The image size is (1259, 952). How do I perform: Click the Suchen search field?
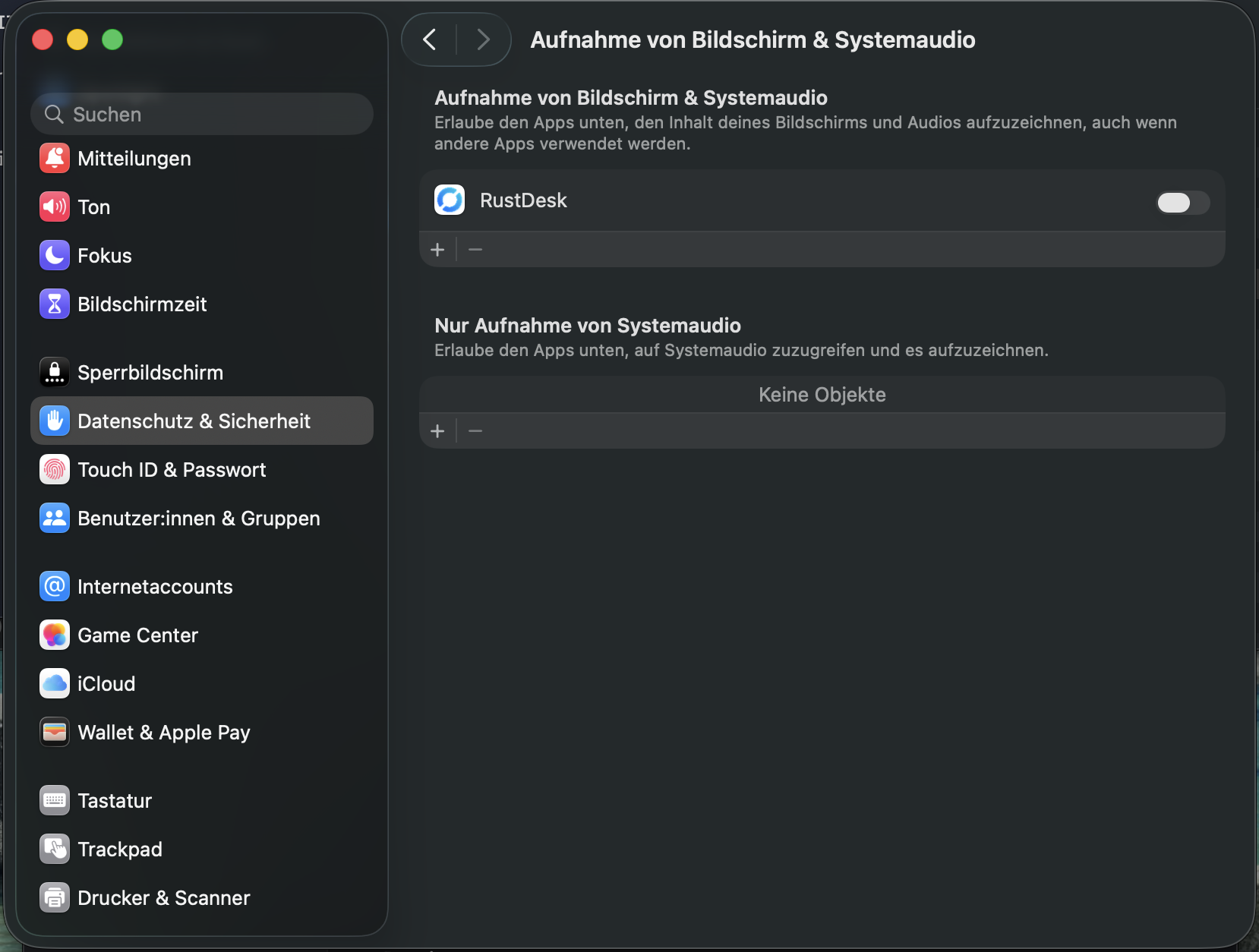coord(201,114)
